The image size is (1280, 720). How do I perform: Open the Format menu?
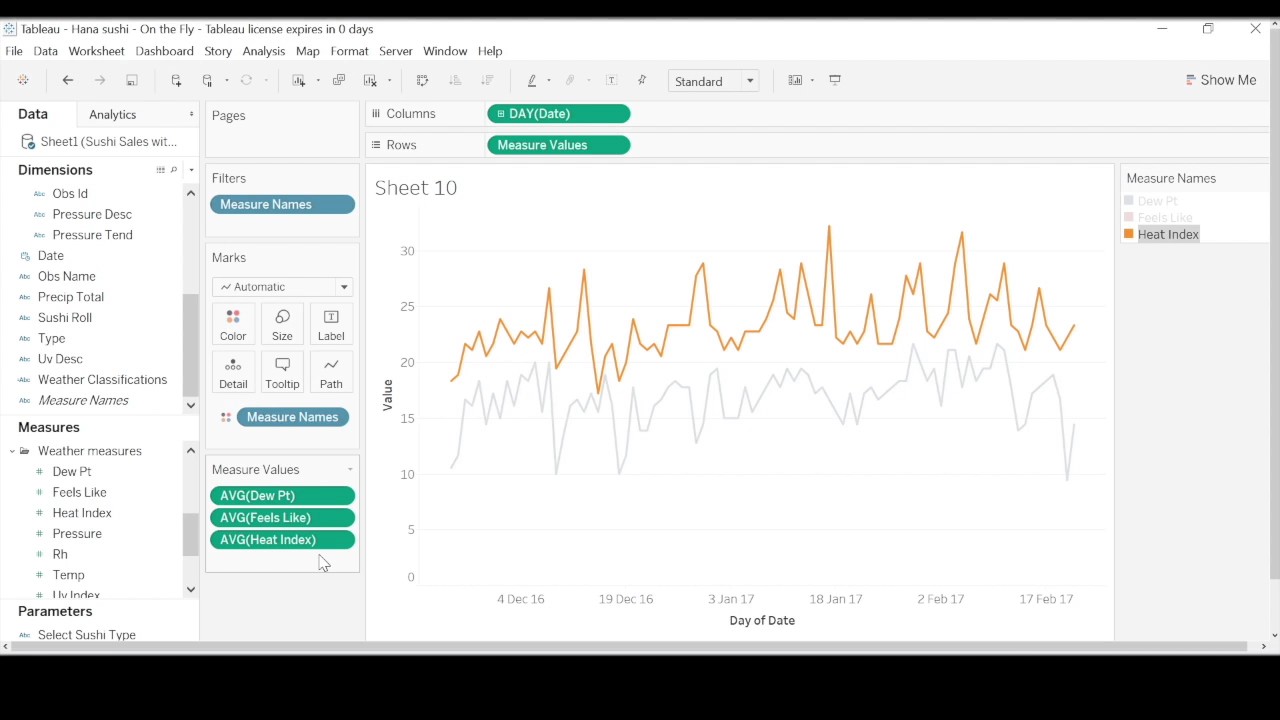(x=349, y=51)
